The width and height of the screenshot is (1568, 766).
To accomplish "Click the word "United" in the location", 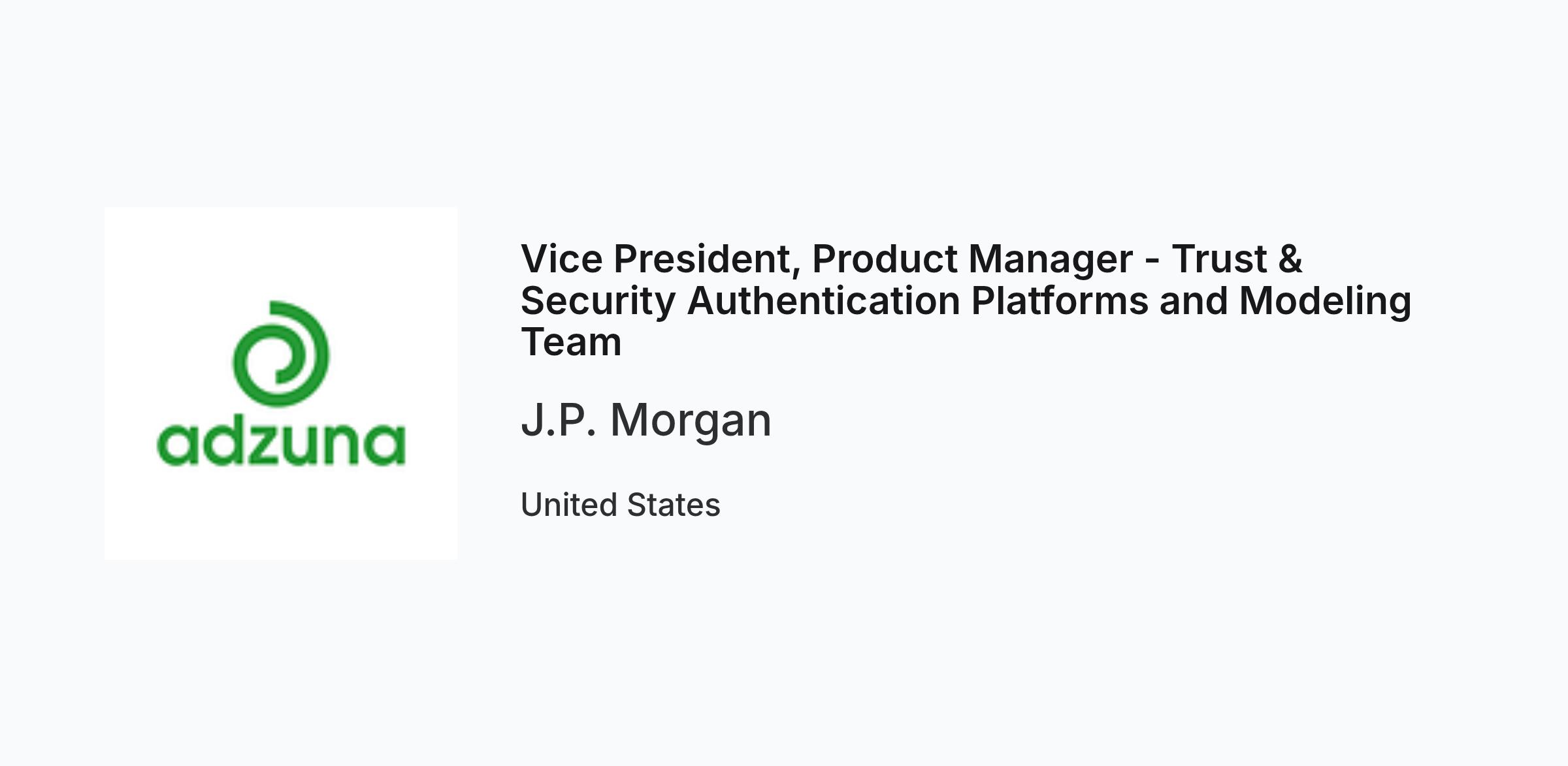I will (569, 505).
